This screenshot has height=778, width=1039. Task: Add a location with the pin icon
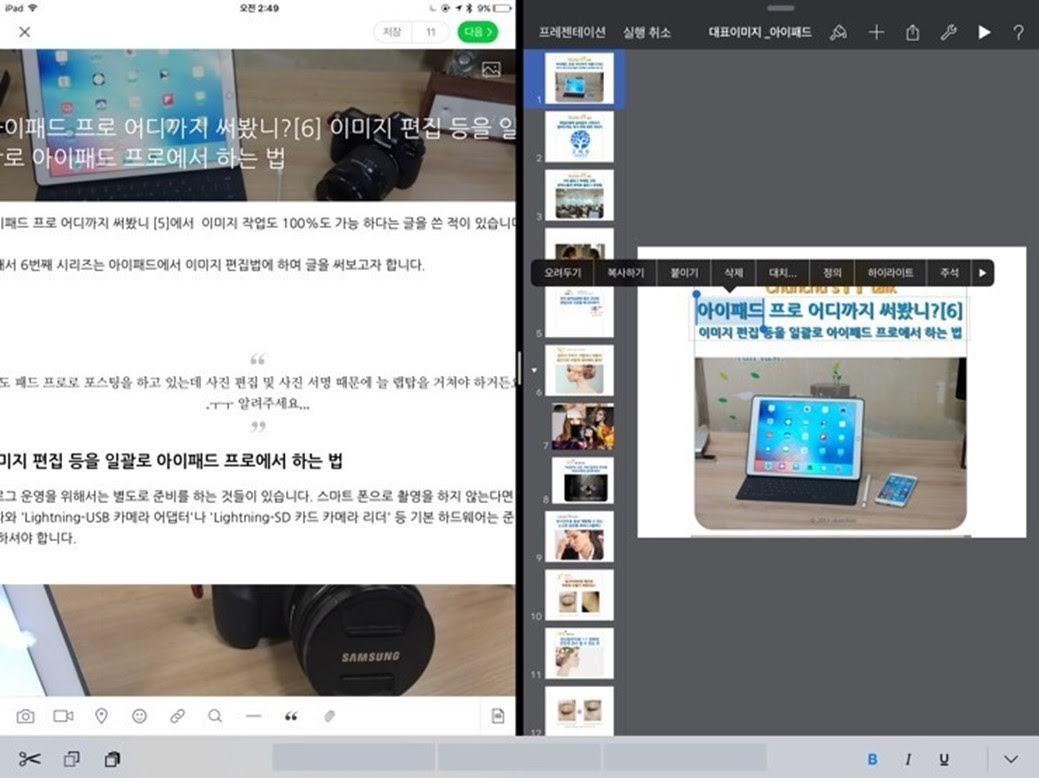[x=101, y=716]
